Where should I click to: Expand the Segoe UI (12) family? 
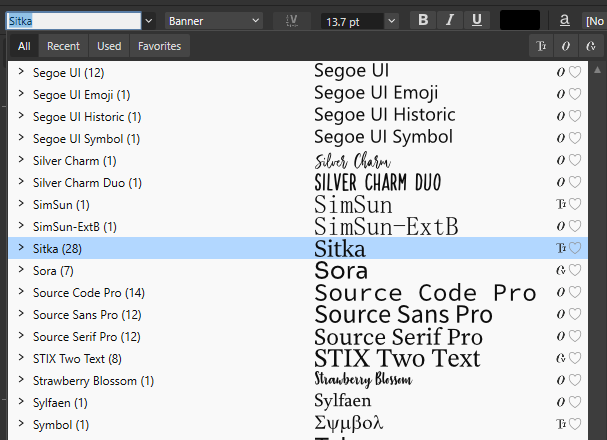[21, 72]
